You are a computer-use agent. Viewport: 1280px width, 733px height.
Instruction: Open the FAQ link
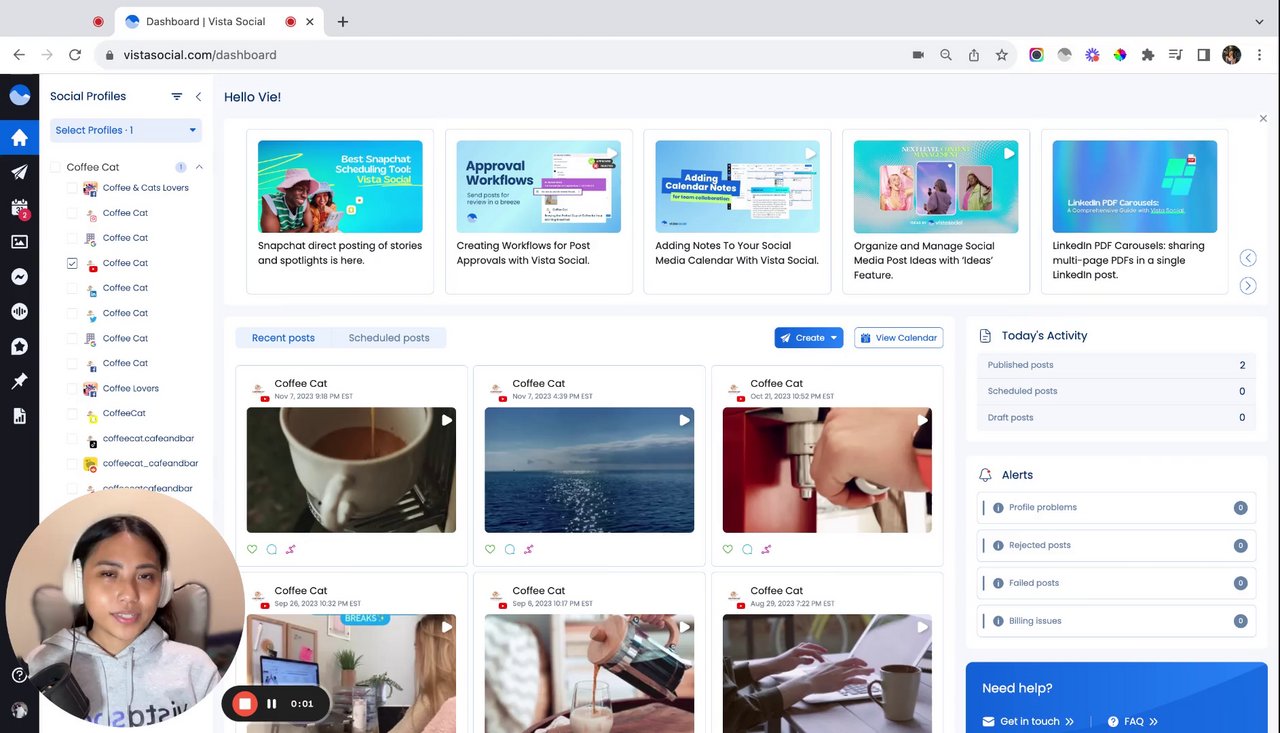click(1133, 721)
